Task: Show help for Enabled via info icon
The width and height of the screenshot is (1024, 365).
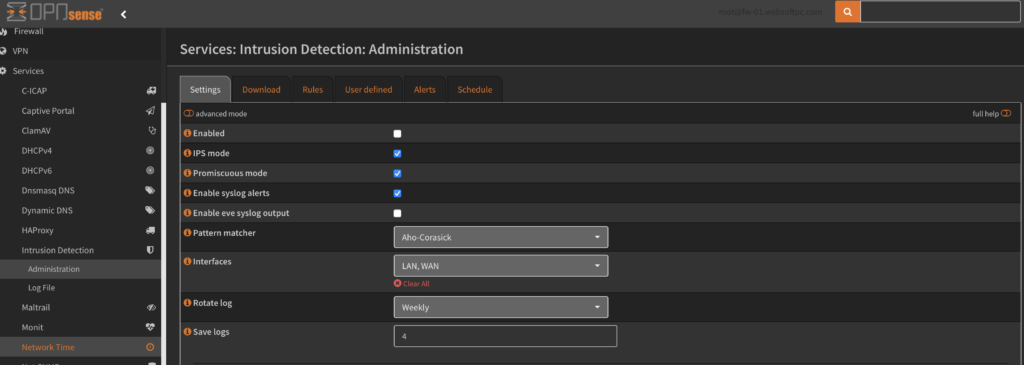Action: coord(187,133)
